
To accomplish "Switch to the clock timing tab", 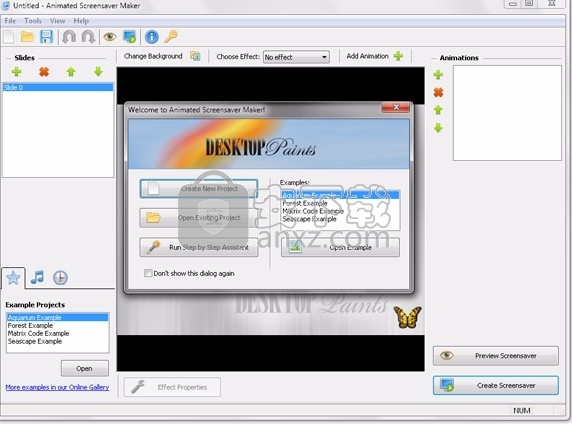I will tap(60, 278).
